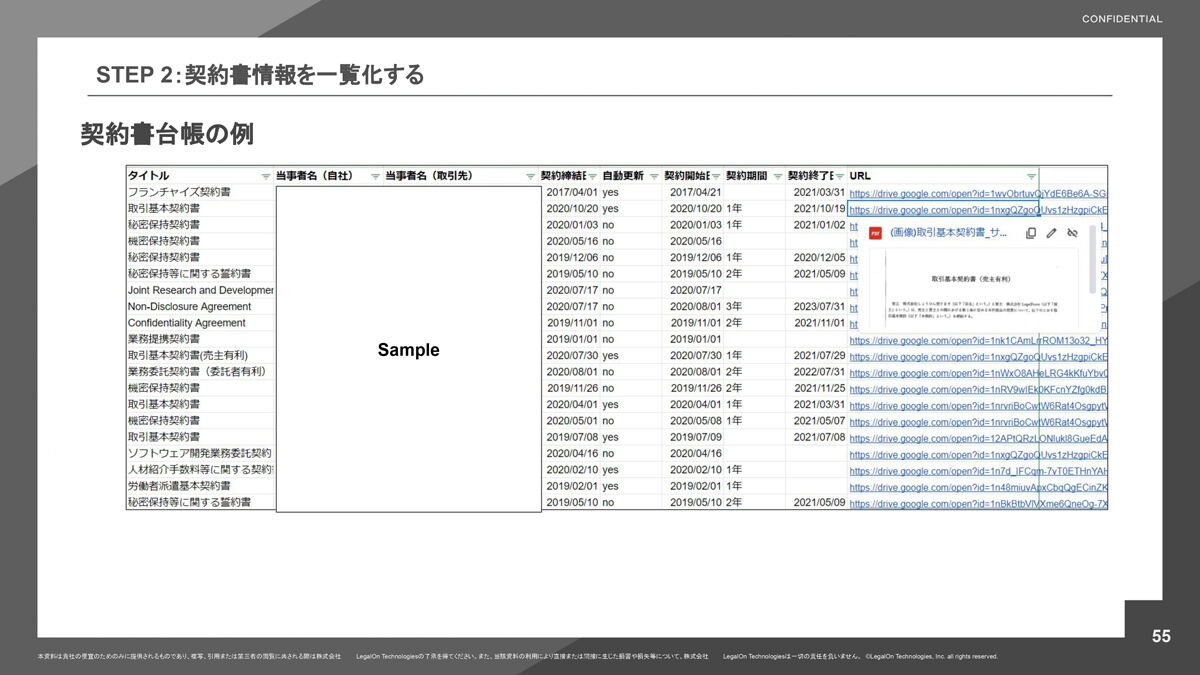The image size is (1200, 675).
Task: Select the end date cell 2023/07/31
Action: click(817, 306)
